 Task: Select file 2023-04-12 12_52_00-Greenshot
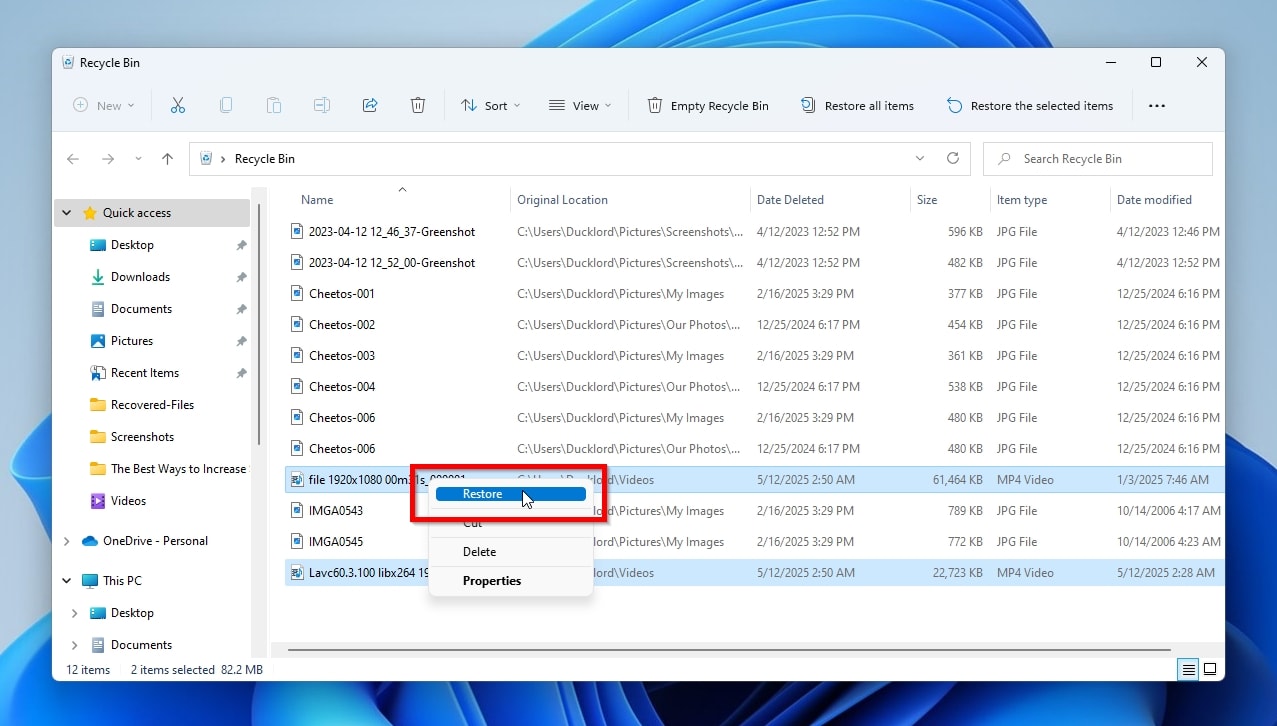pos(392,262)
